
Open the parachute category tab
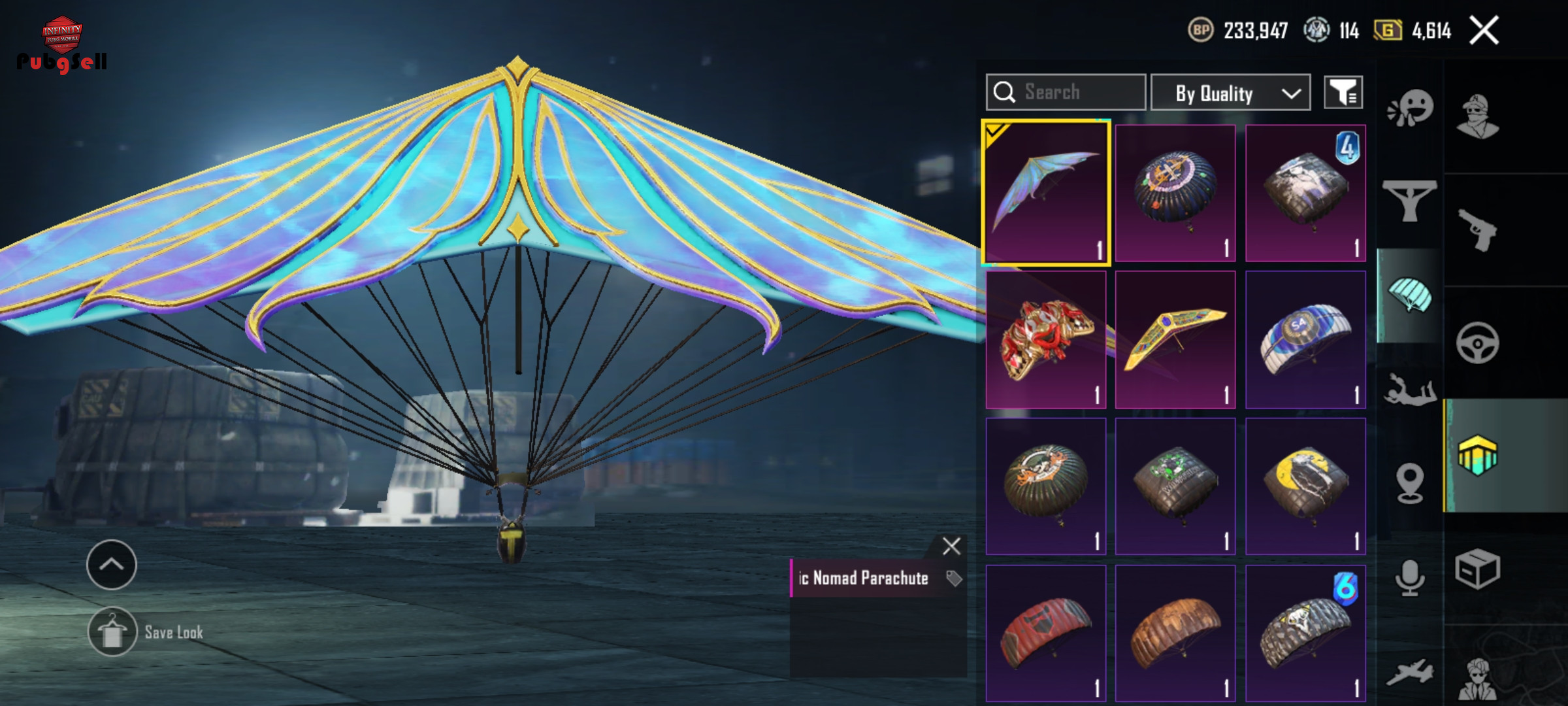point(1409,295)
